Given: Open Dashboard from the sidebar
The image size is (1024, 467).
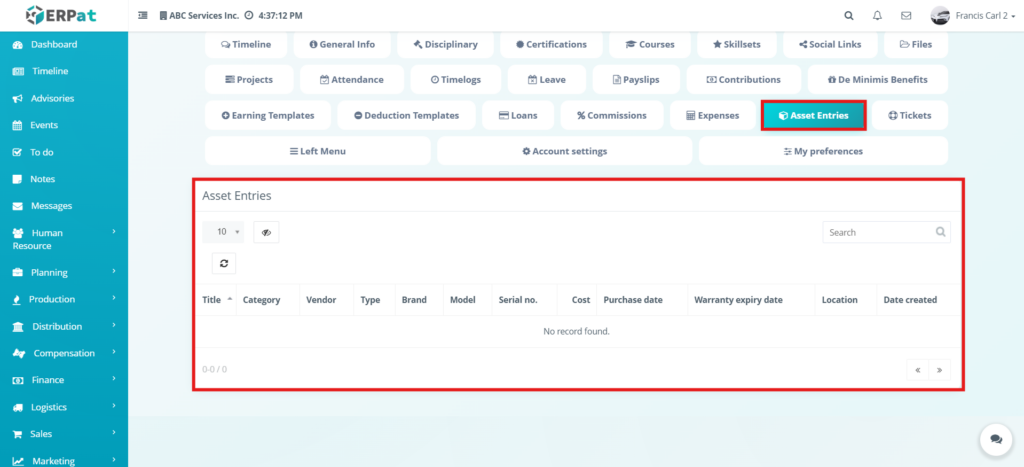Looking at the screenshot, I should tap(54, 45).
